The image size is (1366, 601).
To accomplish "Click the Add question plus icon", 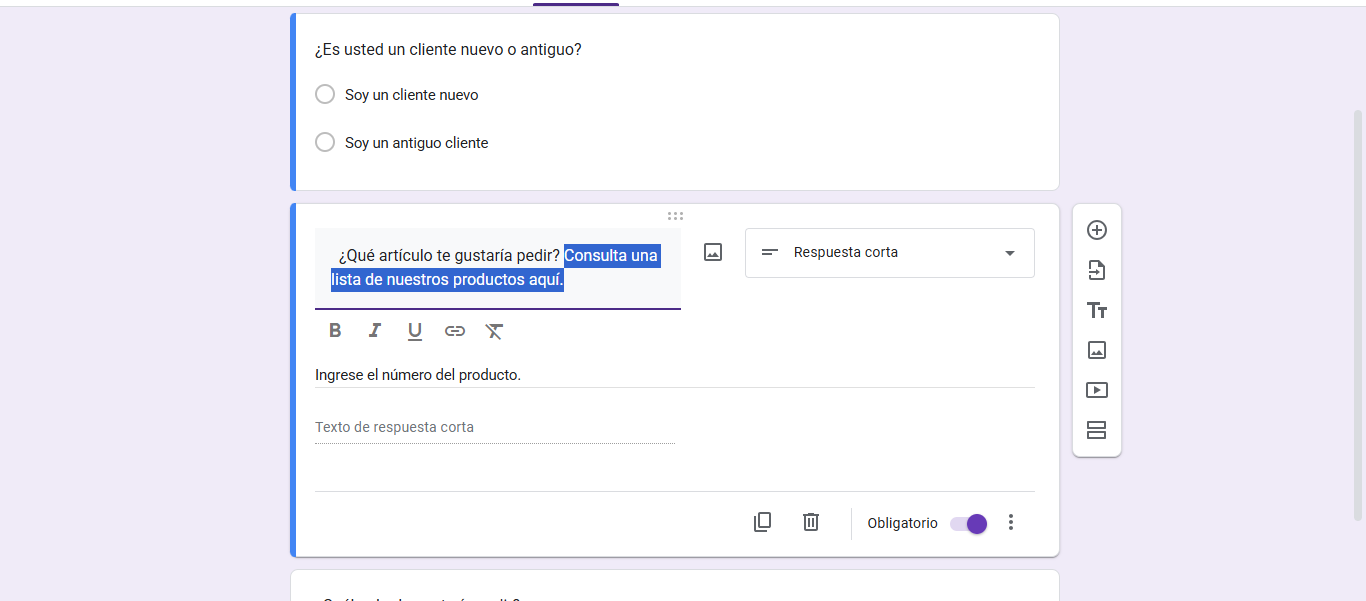I will pos(1097,230).
